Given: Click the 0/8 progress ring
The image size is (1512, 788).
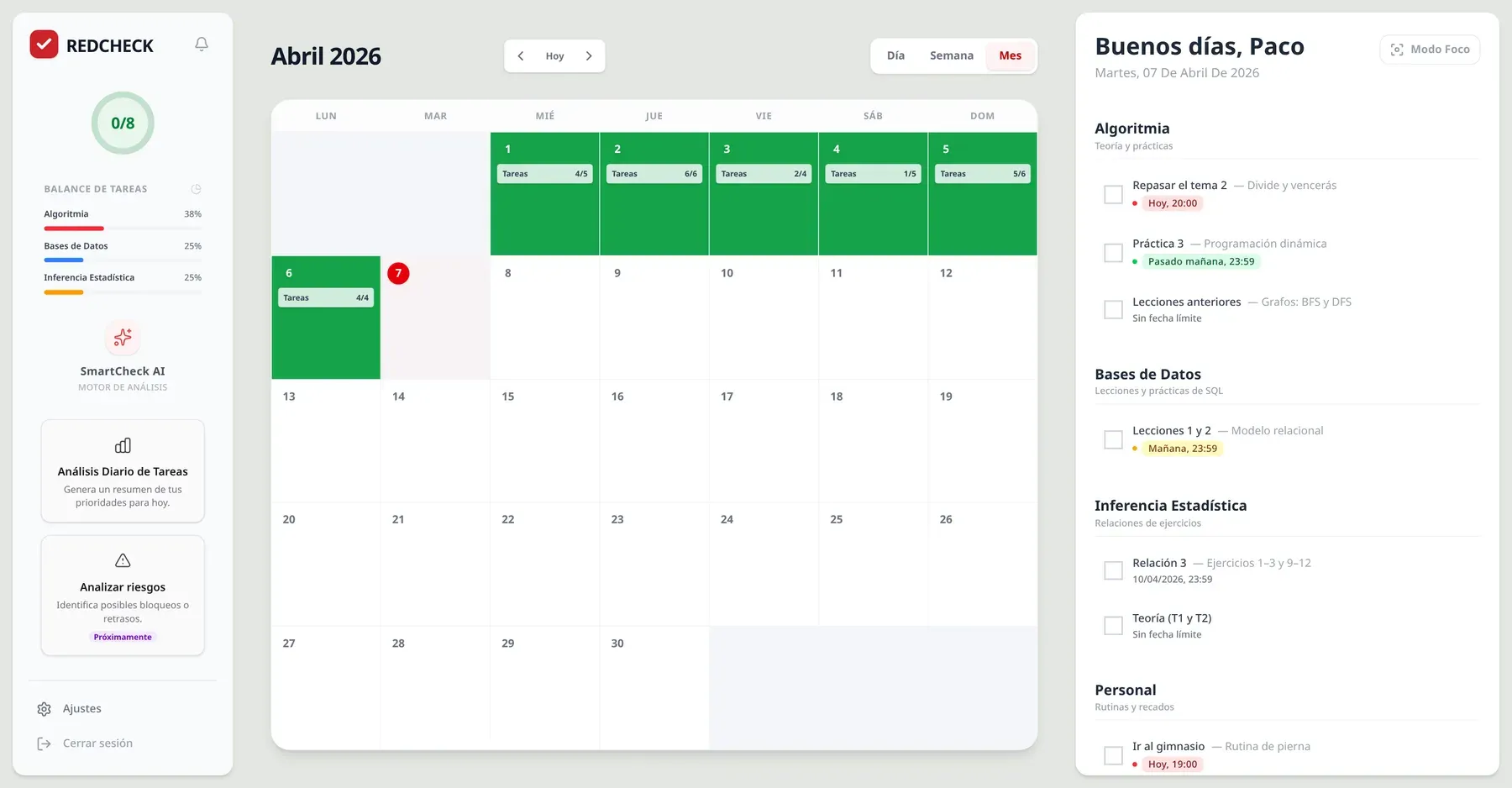Looking at the screenshot, I should tap(123, 123).
